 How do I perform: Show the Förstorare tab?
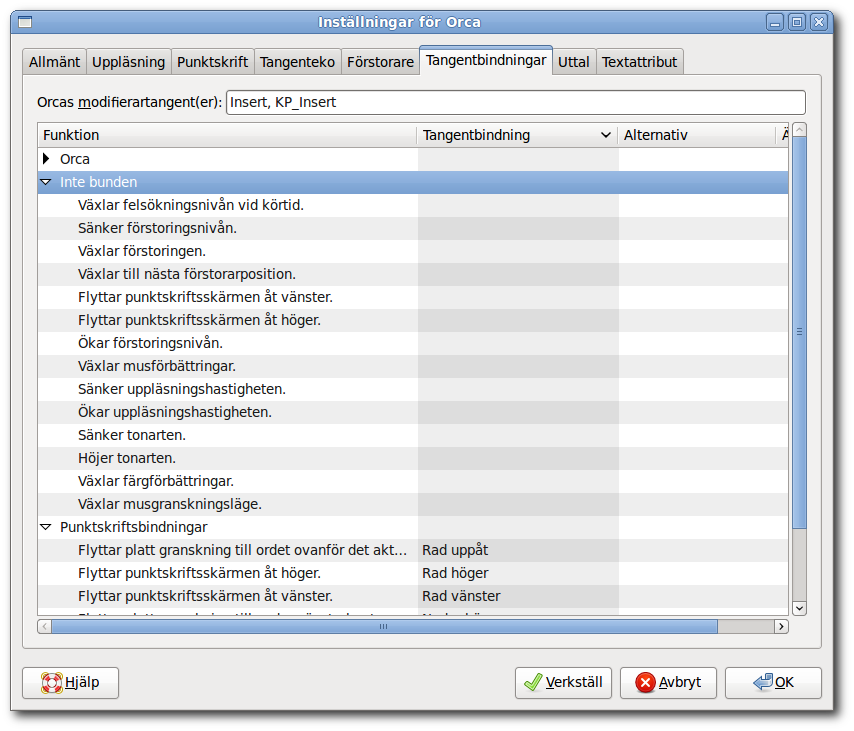(380, 62)
